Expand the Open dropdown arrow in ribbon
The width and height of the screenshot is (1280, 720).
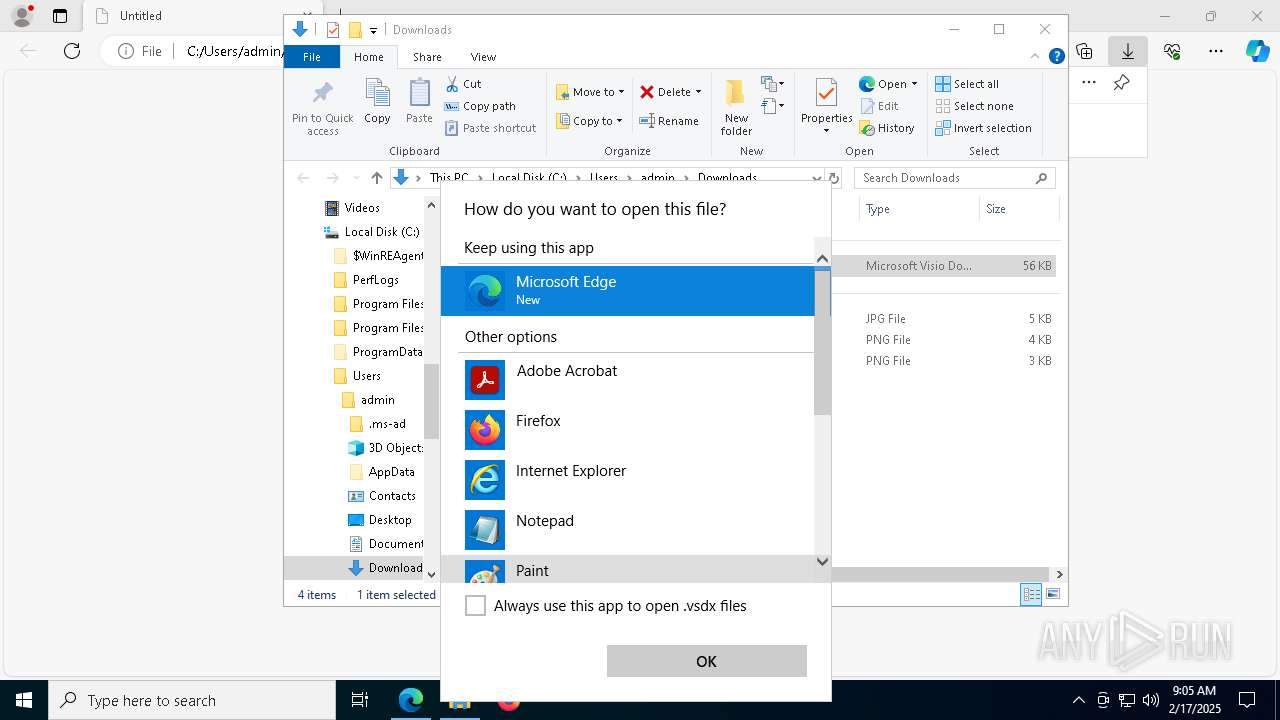click(914, 84)
